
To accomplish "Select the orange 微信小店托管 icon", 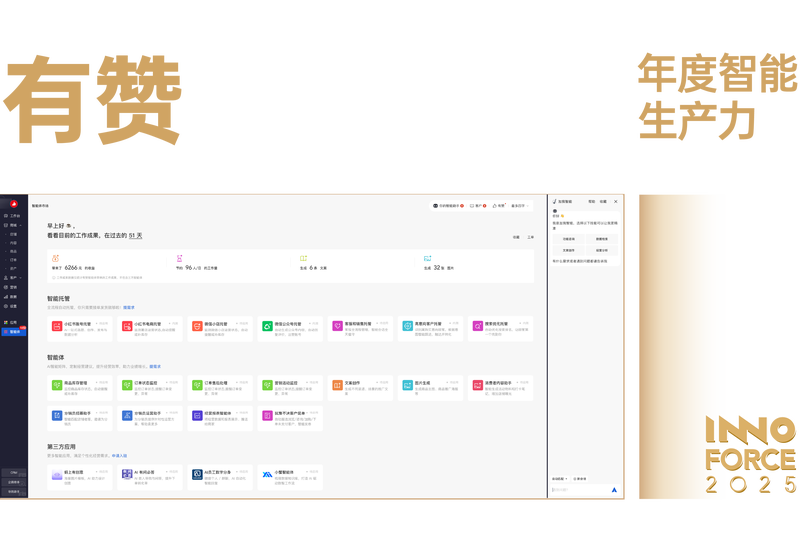I will [197, 326].
